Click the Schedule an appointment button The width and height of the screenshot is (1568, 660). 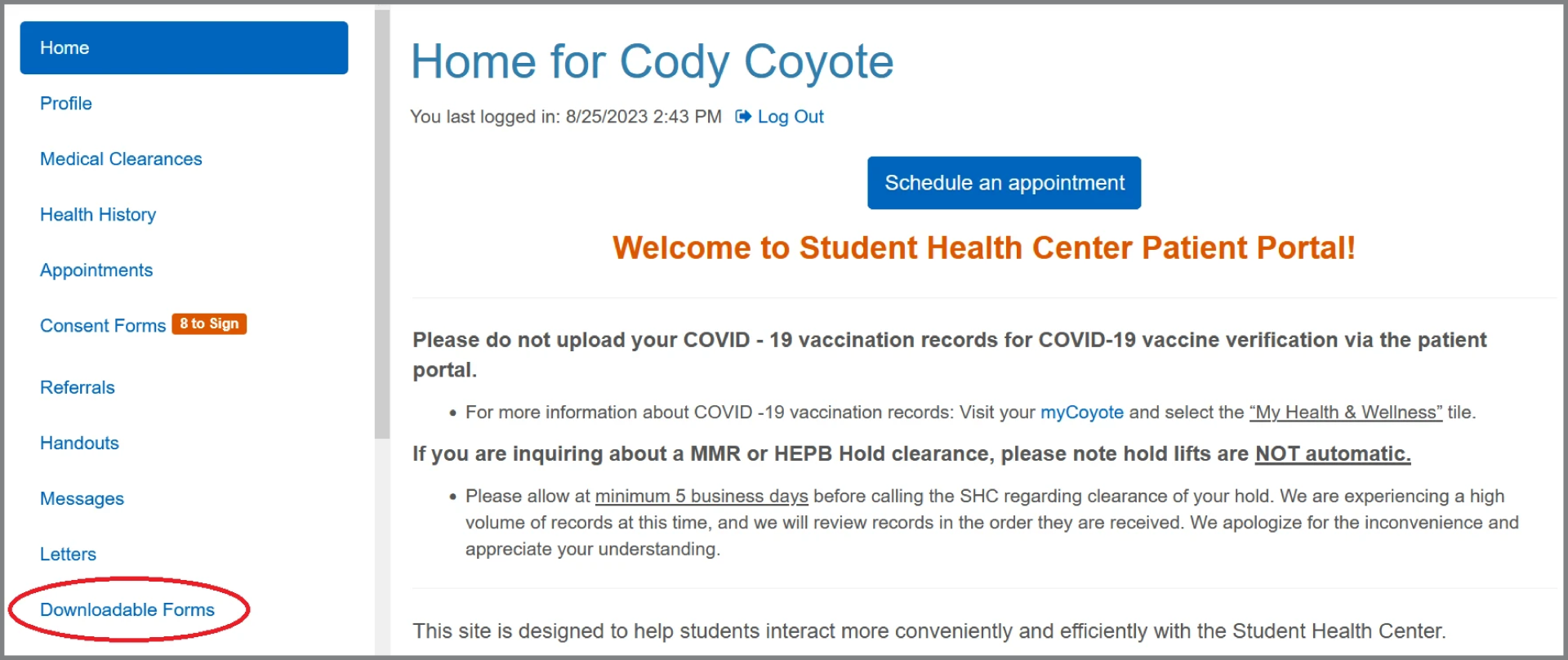1004,183
